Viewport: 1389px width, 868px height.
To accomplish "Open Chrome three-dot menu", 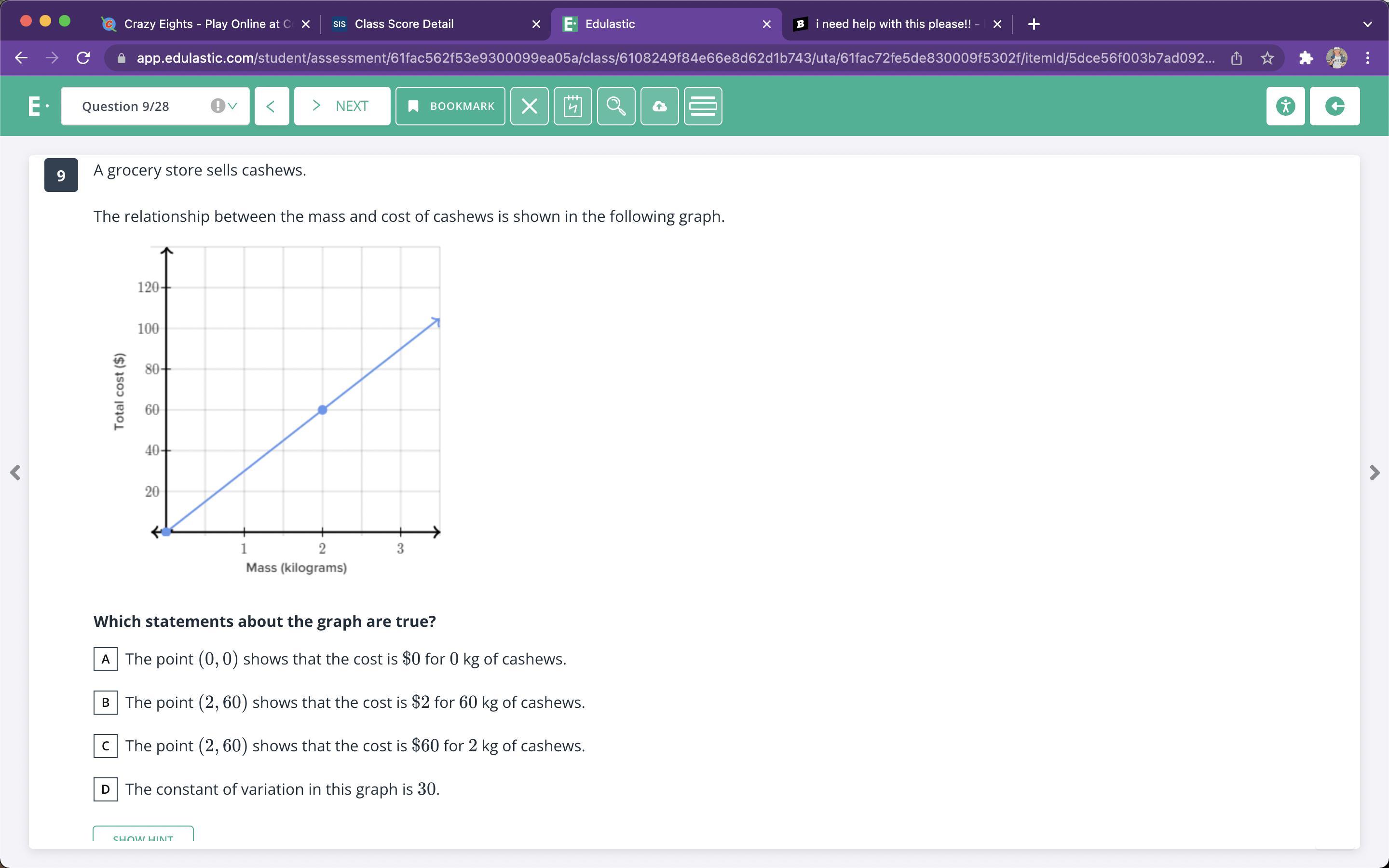I will 1368,58.
